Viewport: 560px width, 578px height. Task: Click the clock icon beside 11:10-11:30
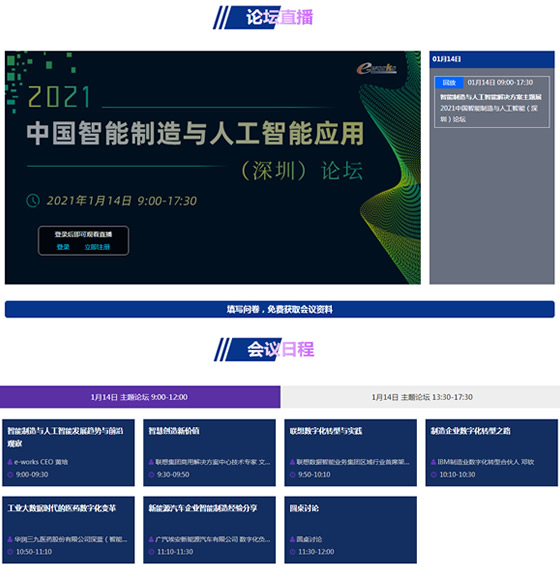[151, 552]
